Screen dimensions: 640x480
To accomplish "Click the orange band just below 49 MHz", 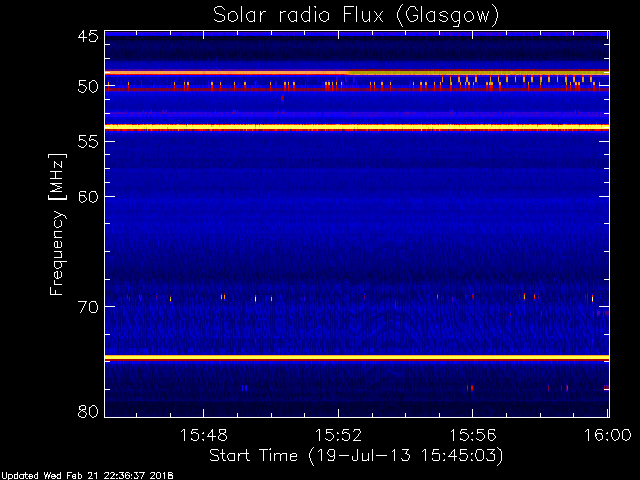I will (357, 73).
